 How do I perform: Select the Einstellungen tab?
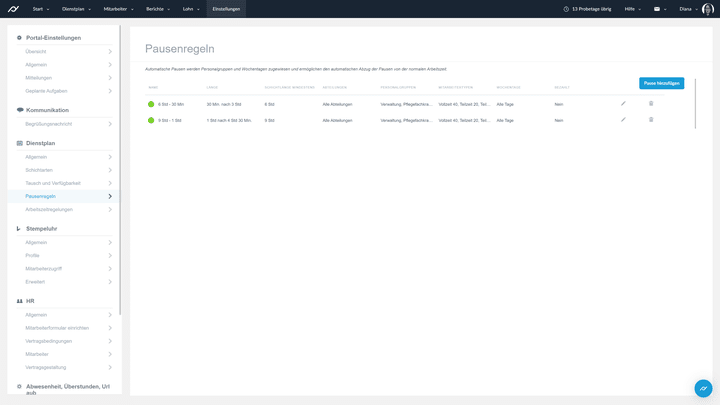[226, 9]
